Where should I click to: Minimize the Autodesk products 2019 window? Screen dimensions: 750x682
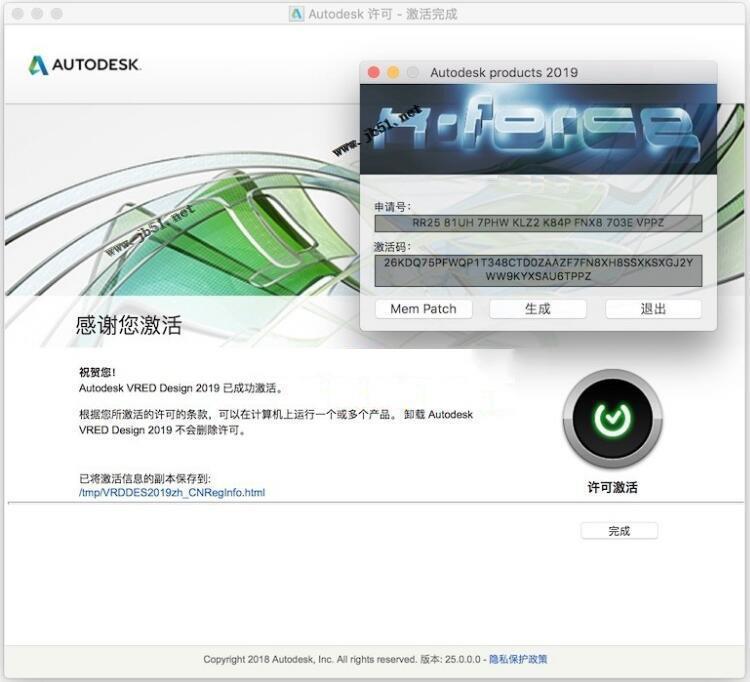click(x=393, y=73)
